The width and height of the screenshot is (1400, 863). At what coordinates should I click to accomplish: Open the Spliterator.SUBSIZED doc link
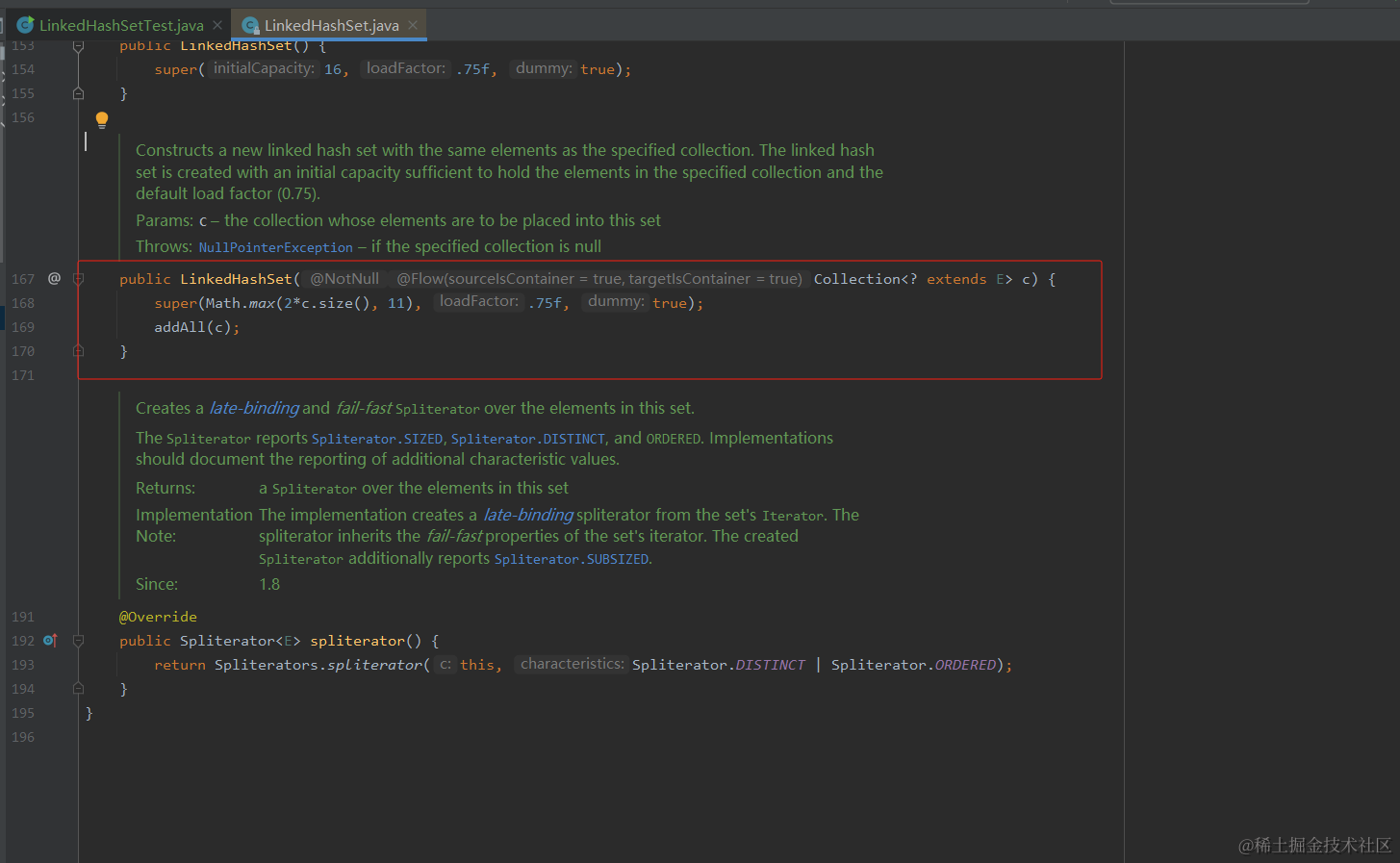click(x=572, y=559)
